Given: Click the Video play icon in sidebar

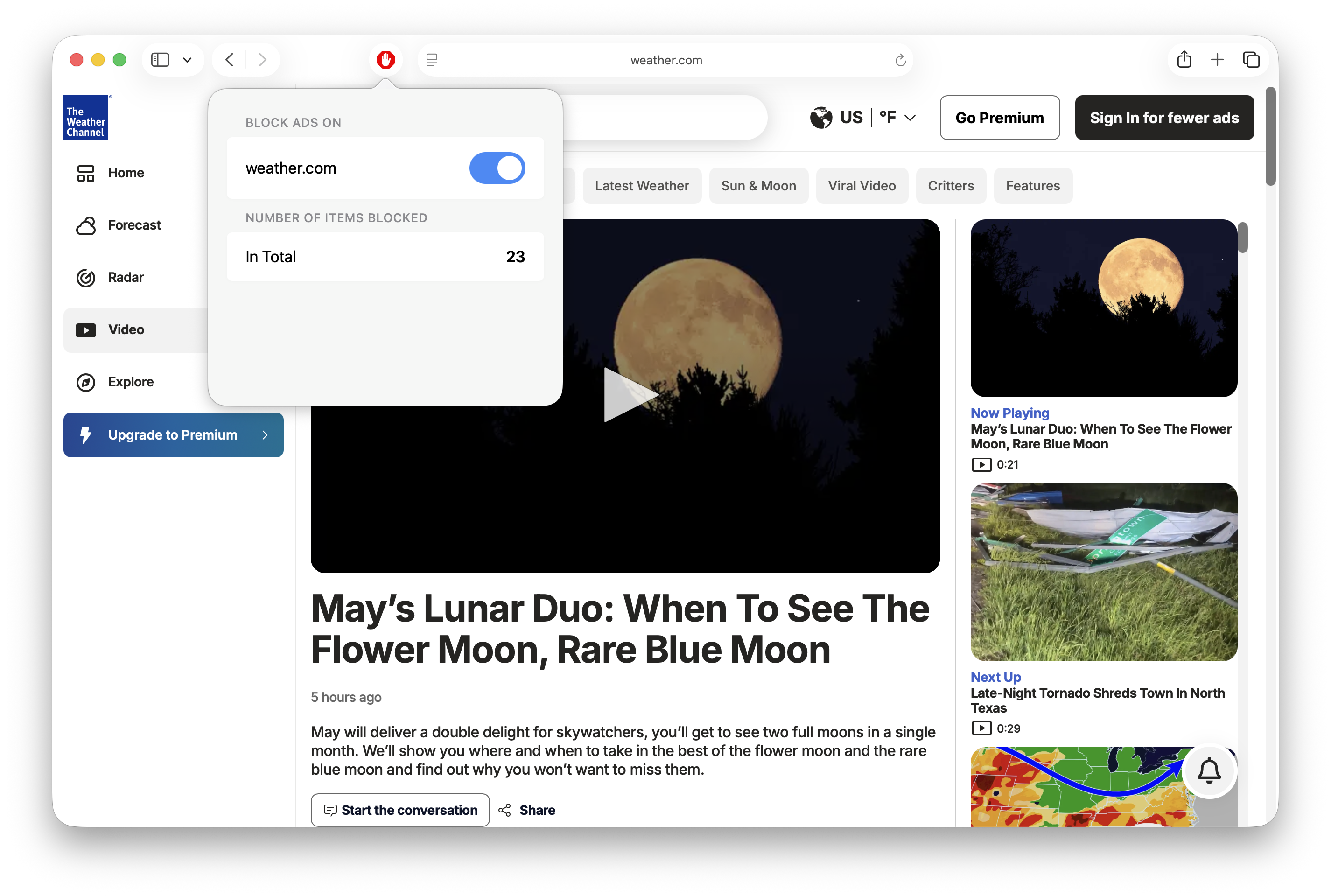Looking at the screenshot, I should click(x=86, y=330).
